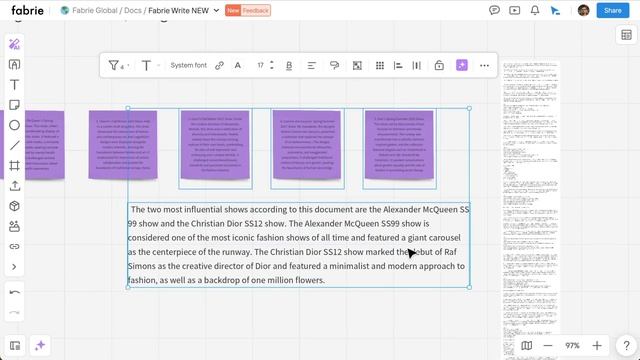This screenshot has width=640, height=360.
Task: Select the link embed tool in sidebar
Action: (14, 247)
